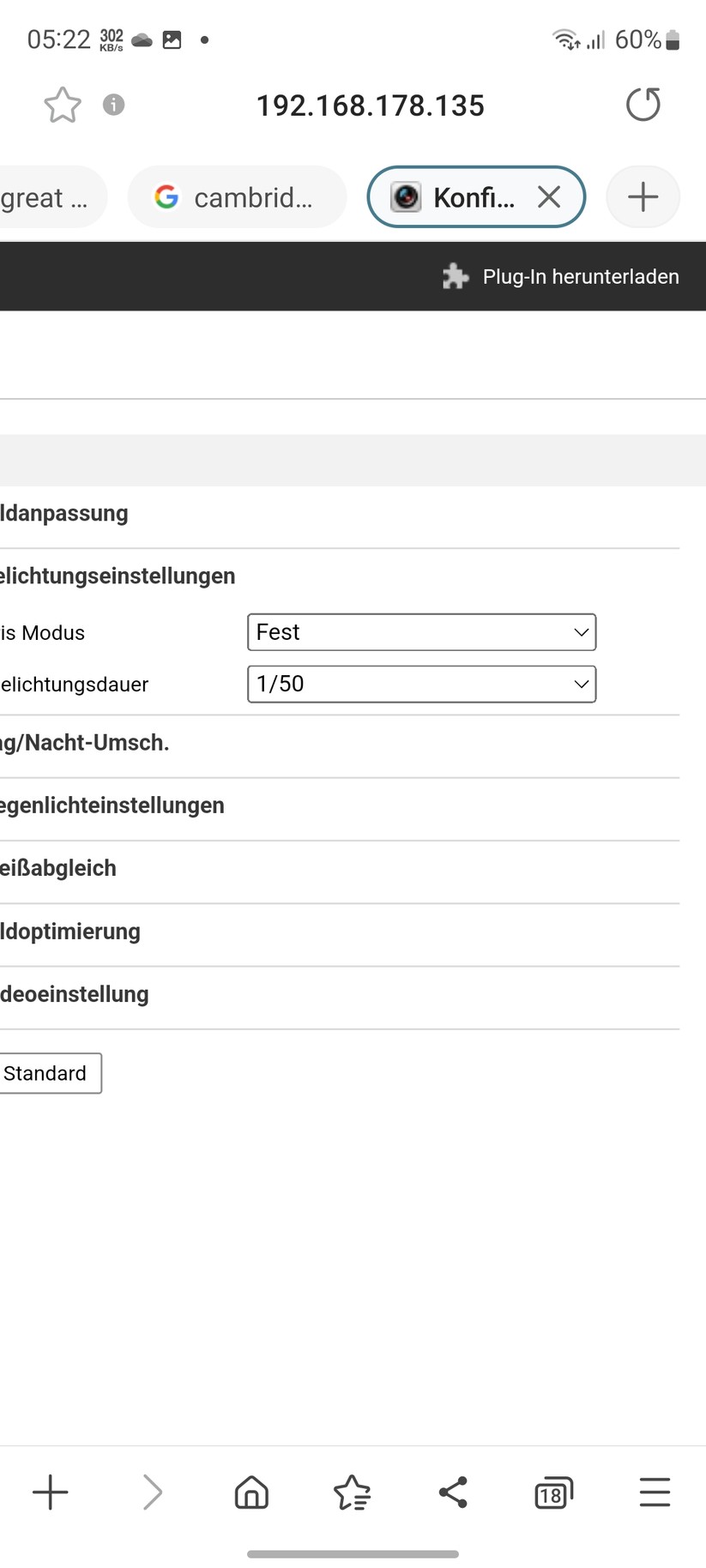This screenshot has width=706, height=1568.
Task: Click the Plug-In herunterladen puzzle icon
Action: [x=455, y=276]
